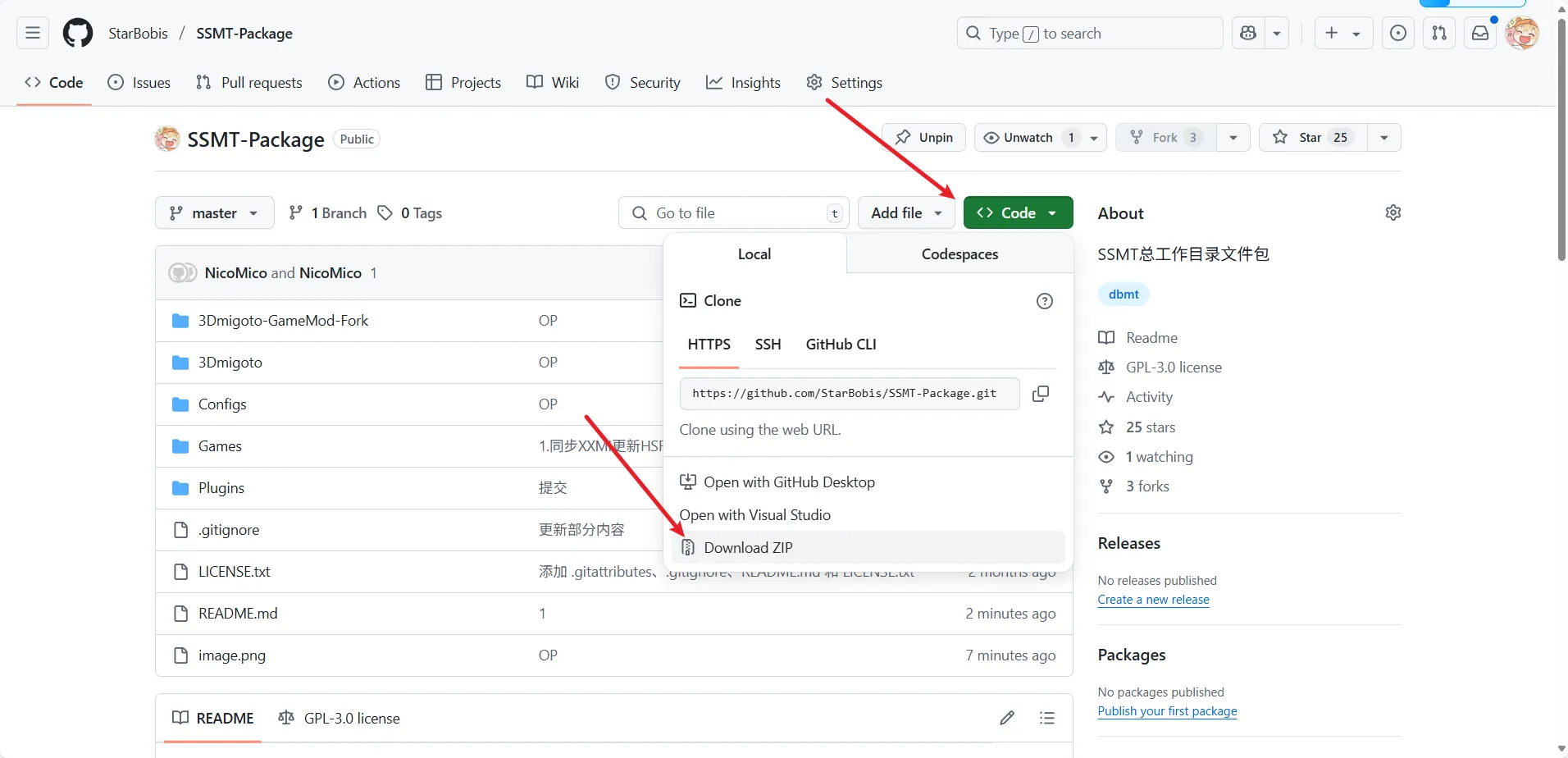Screen dimensions: 1568x758
Task: Open the README outline list icon
Action: 1047,718
